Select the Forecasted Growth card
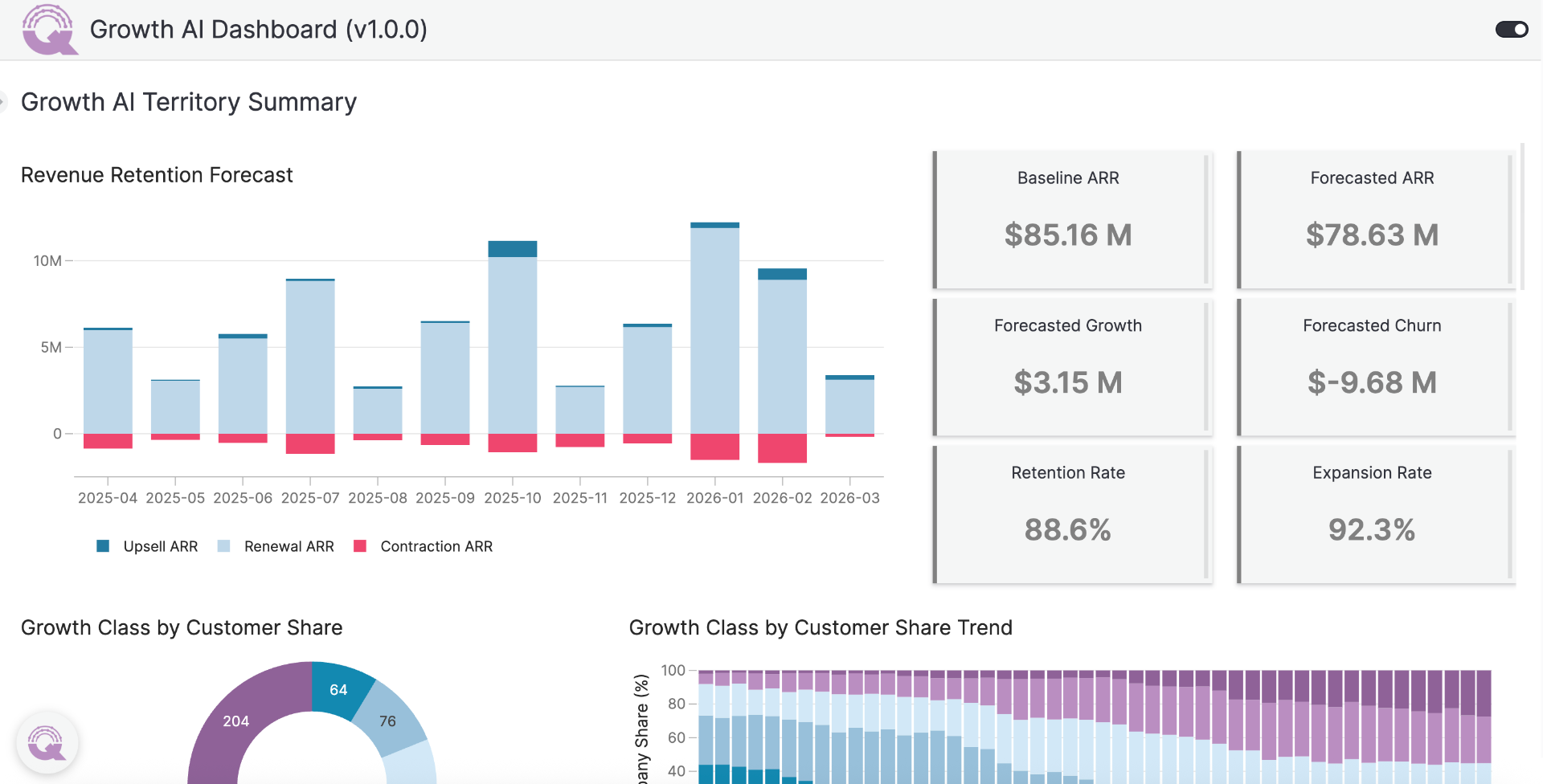 point(1072,367)
